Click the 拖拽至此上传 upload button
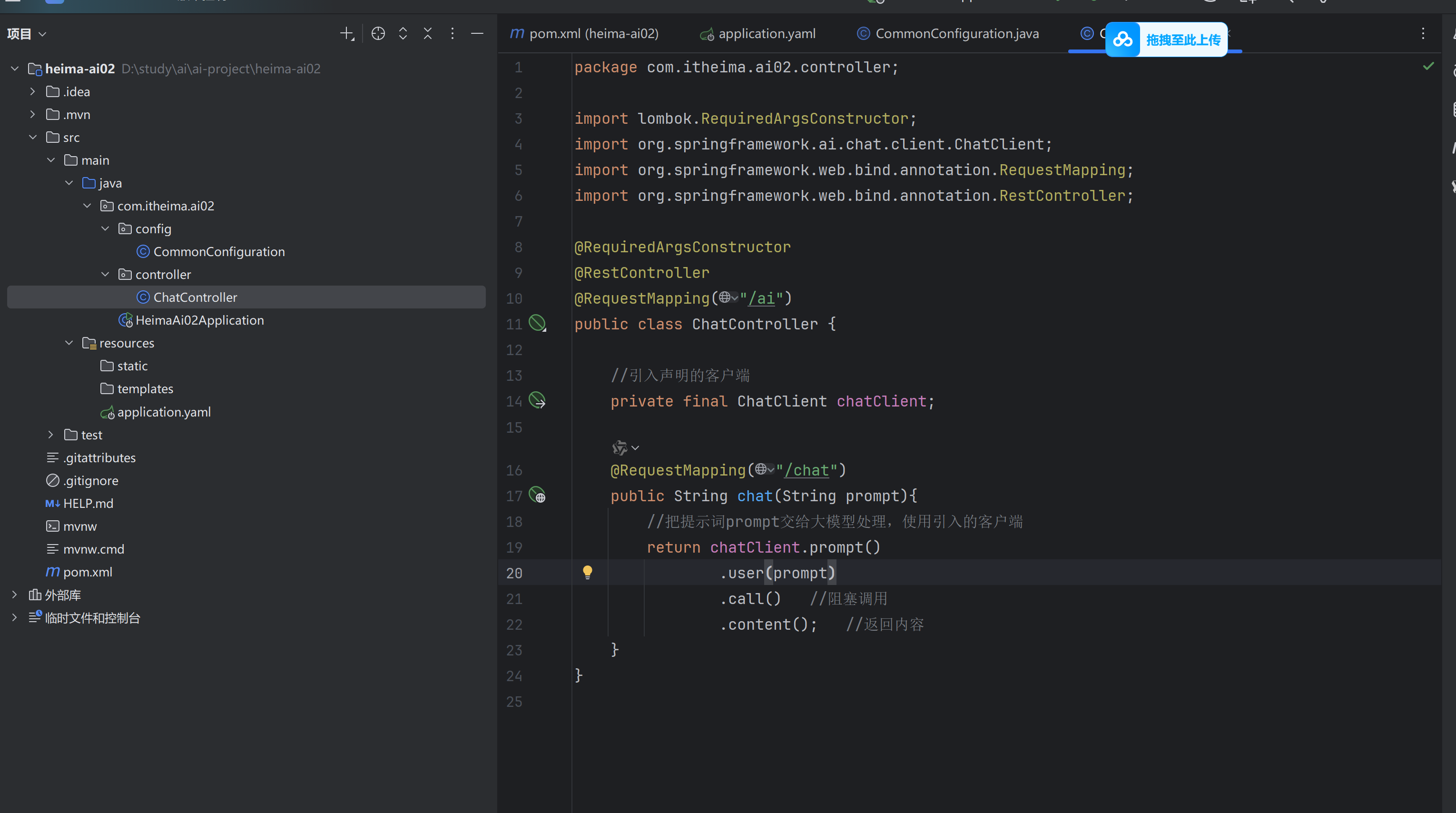Screen dimensions: 1456x813 coord(1167,40)
